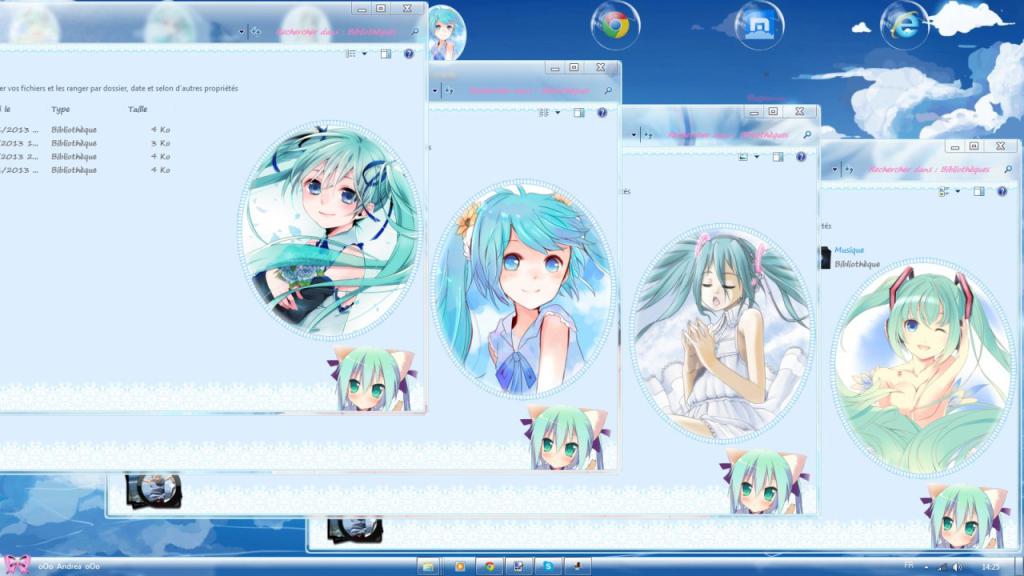Sort files by the Taille column header
The width and height of the screenshot is (1024, 576).
[x=136, y=111]
